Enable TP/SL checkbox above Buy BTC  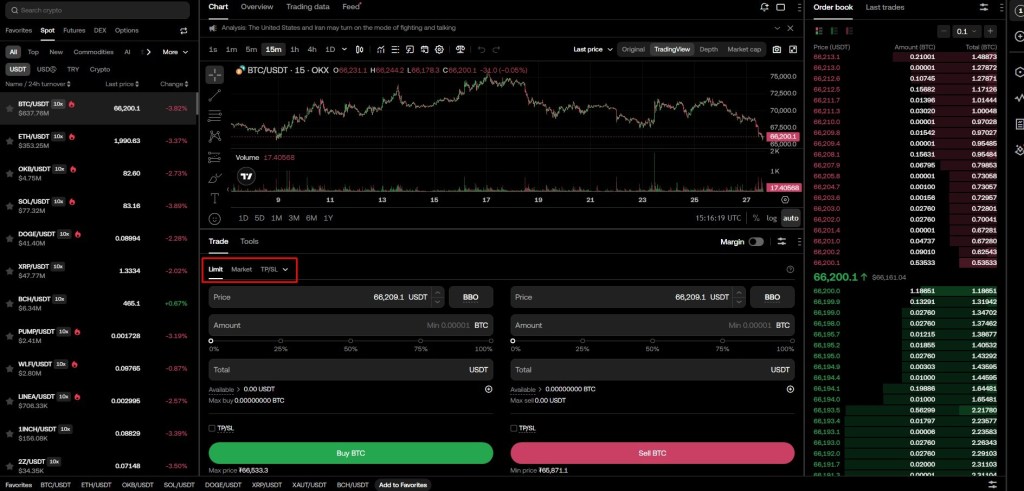[212, 428]
